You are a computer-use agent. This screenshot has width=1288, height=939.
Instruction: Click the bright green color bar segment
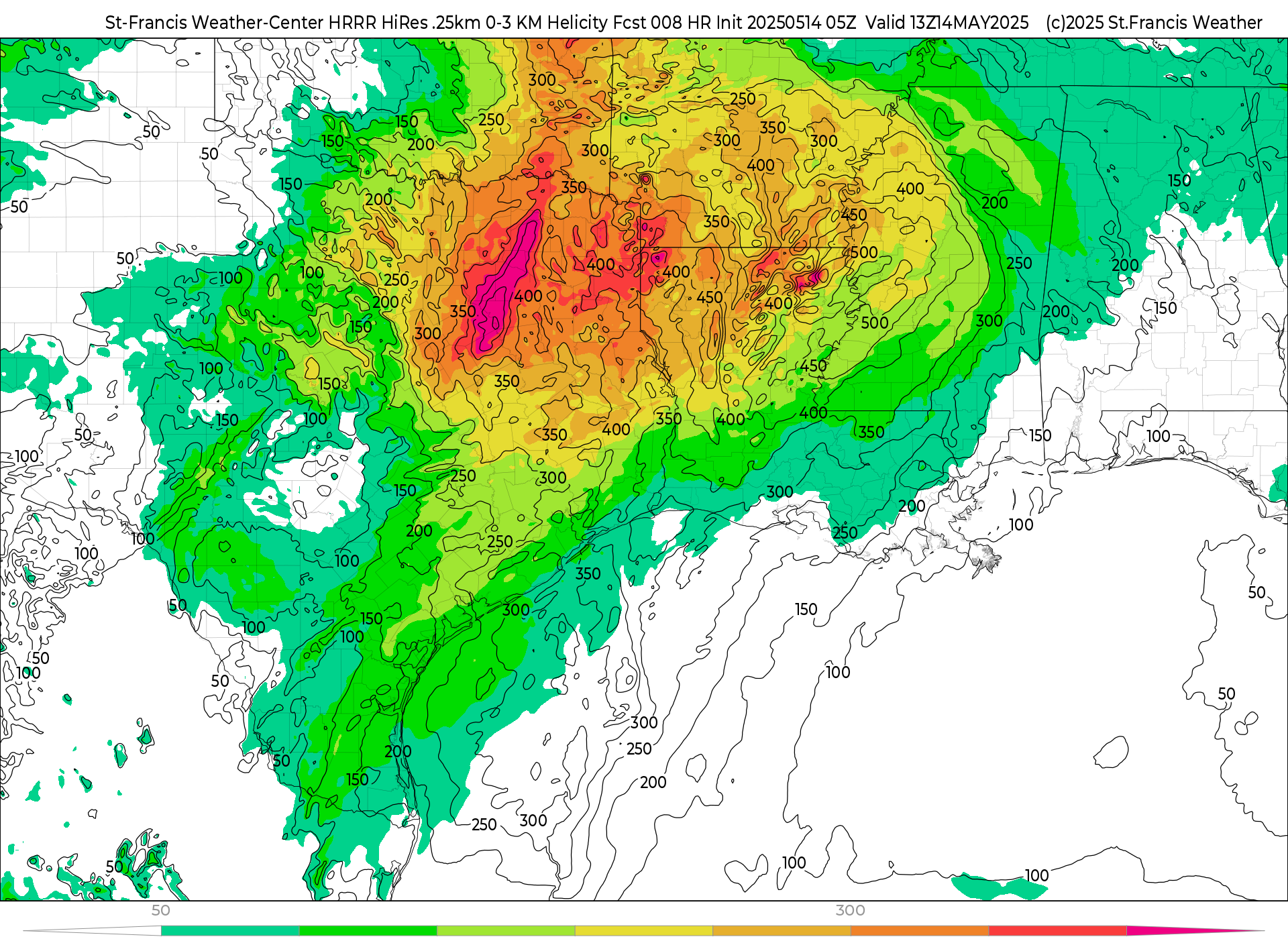point(368,931)
